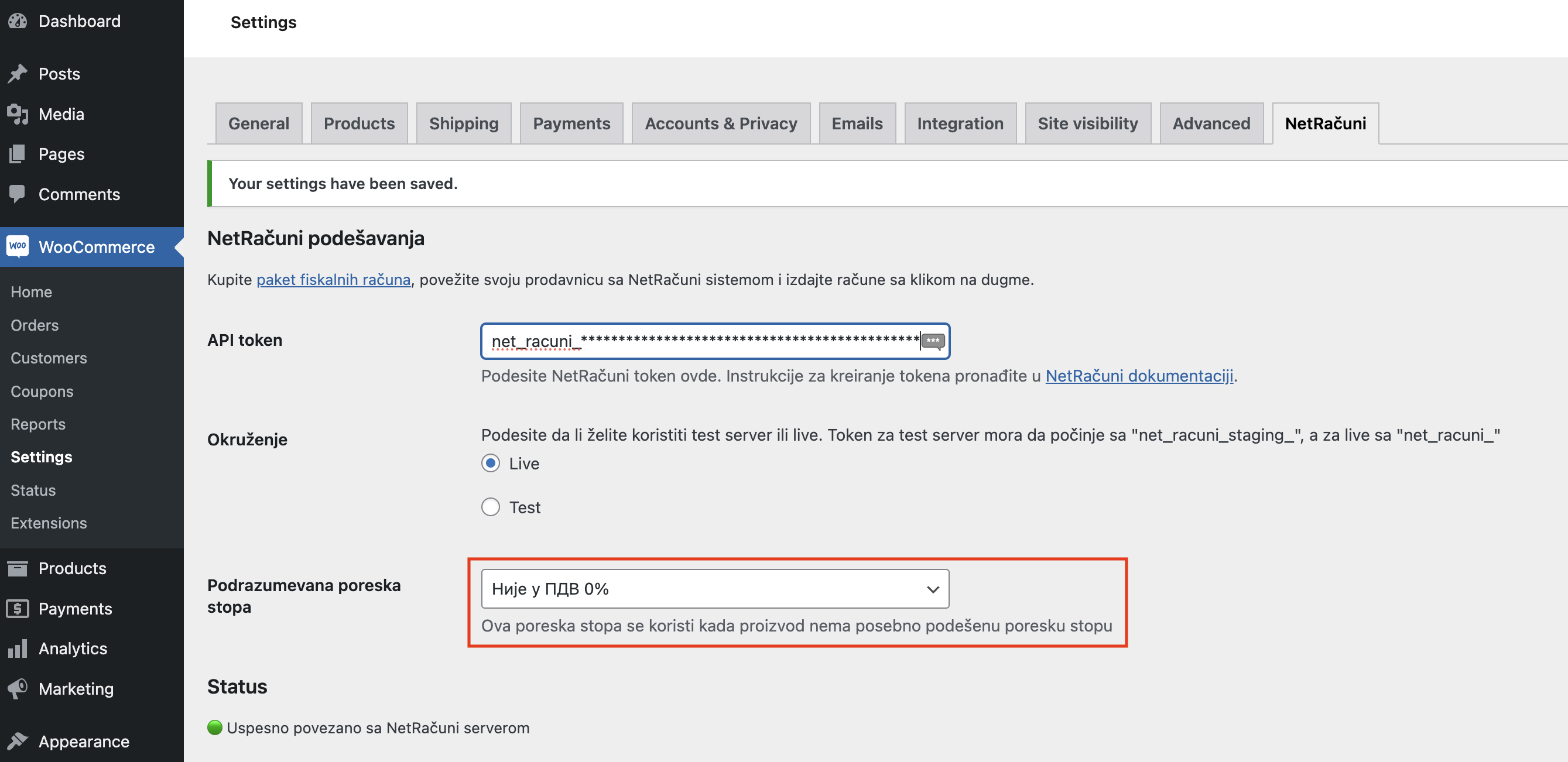
Task: Click the Pages sidebar icon
Action: tap(18, 154)
